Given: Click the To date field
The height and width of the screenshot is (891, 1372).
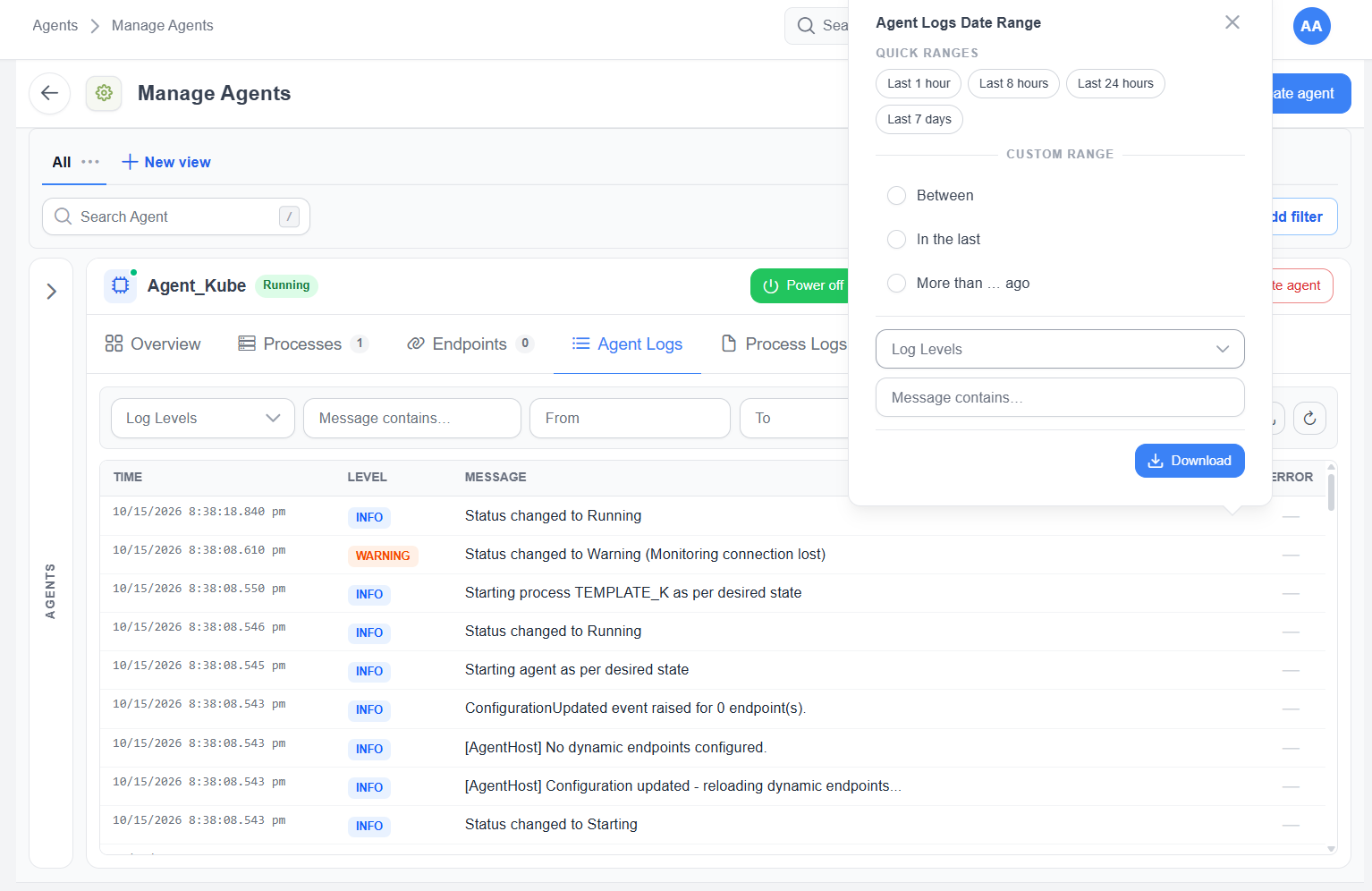Looking at the screenshot, I should click(794, 418).
